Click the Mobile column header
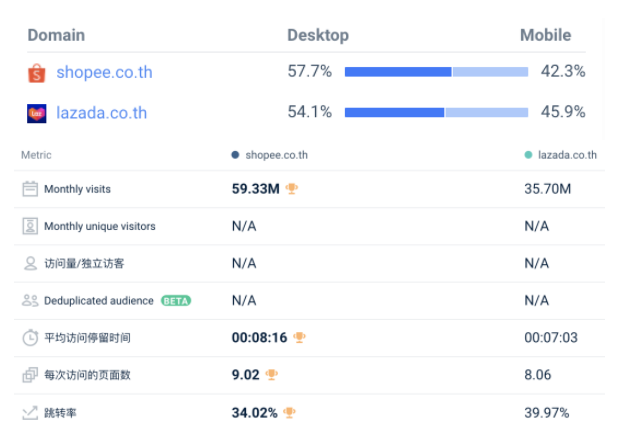Screen dimensions: 628x446 (545, 35)
